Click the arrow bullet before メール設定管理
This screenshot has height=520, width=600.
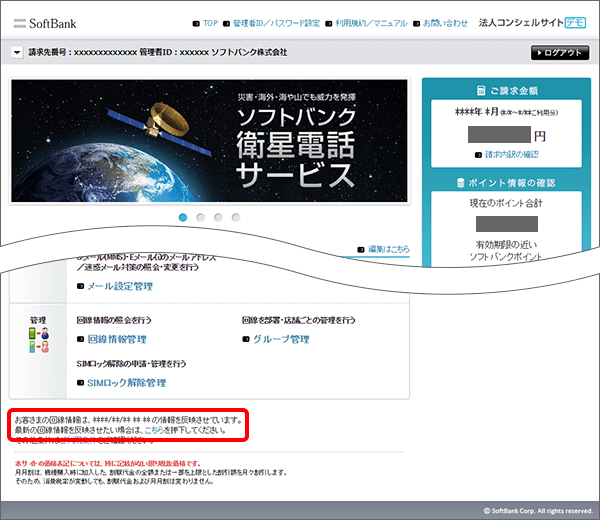coord(80,286)
